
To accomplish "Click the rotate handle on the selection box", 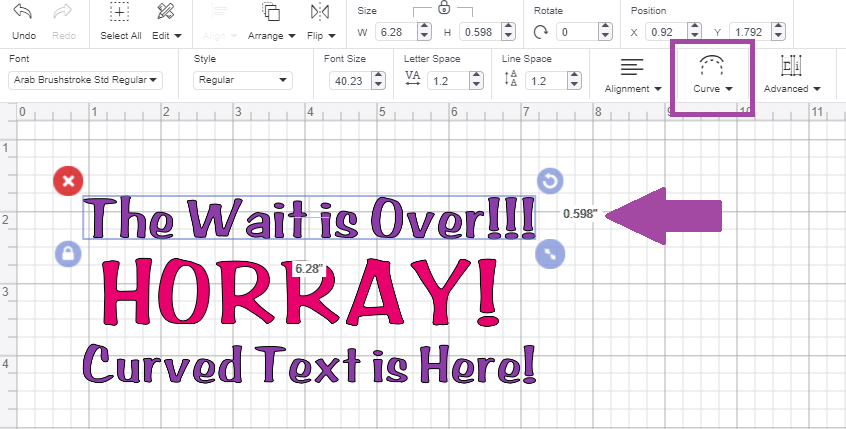I will (x=551, y=180).
